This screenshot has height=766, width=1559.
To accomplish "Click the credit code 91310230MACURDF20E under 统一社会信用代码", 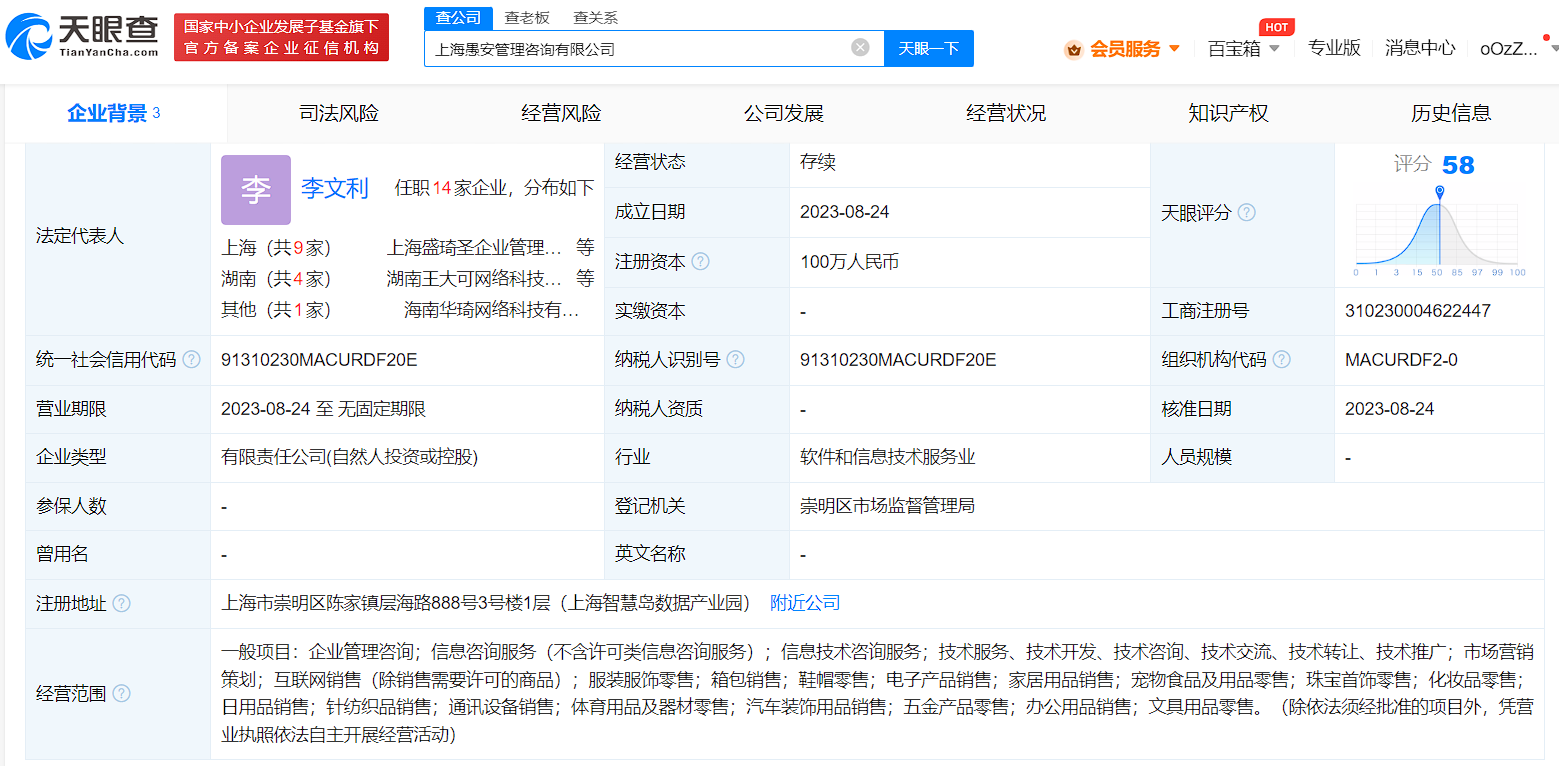I will (319, 359).
